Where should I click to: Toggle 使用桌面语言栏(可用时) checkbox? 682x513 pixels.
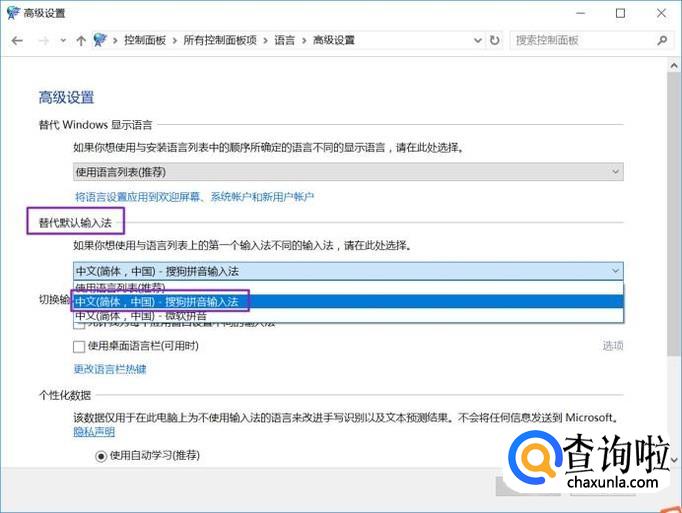79,347
